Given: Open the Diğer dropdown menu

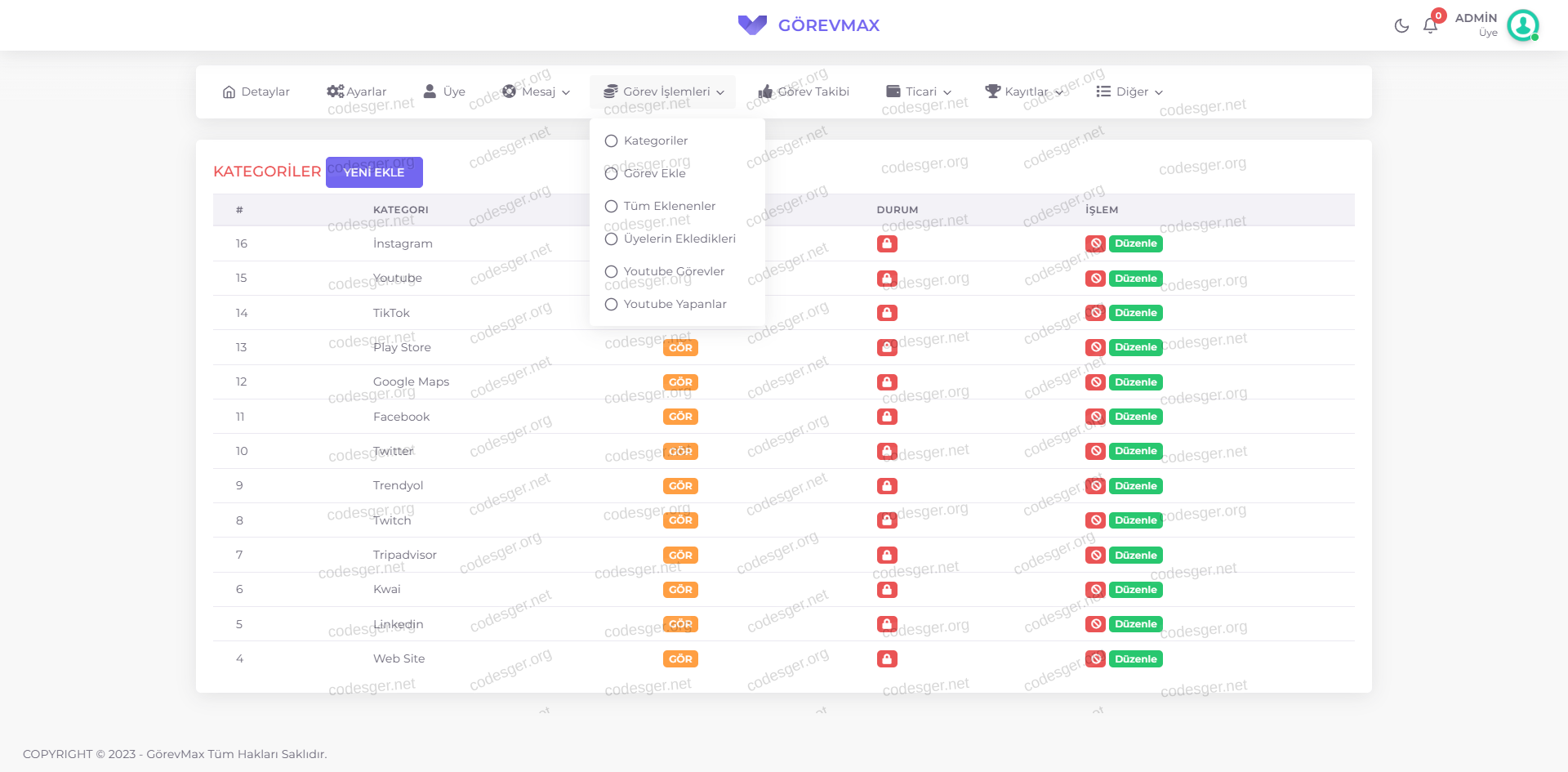Looking at the screenshot, I should (x=1129, y=91).
